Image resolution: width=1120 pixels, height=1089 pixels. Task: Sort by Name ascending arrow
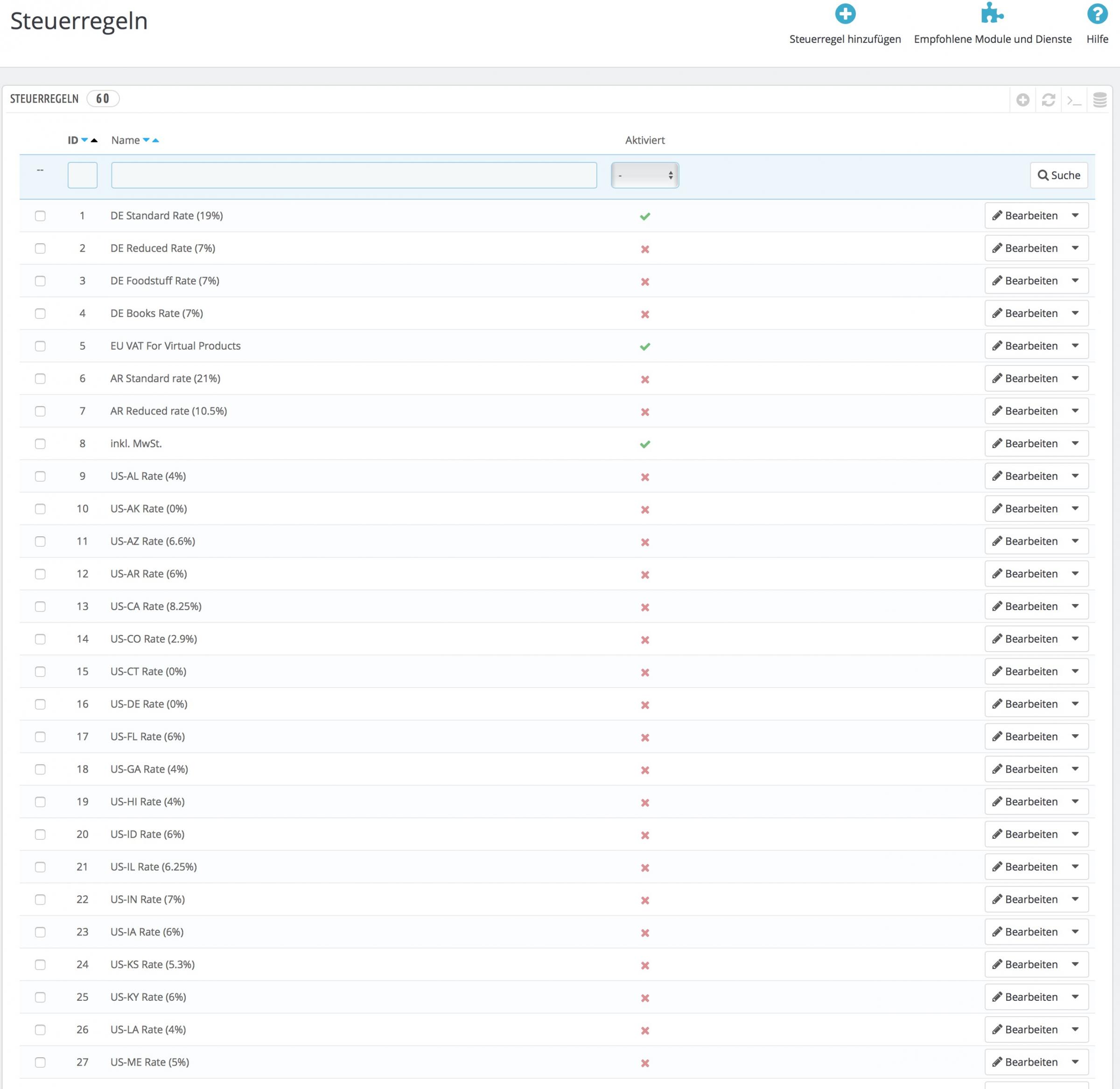click(155, 140)
